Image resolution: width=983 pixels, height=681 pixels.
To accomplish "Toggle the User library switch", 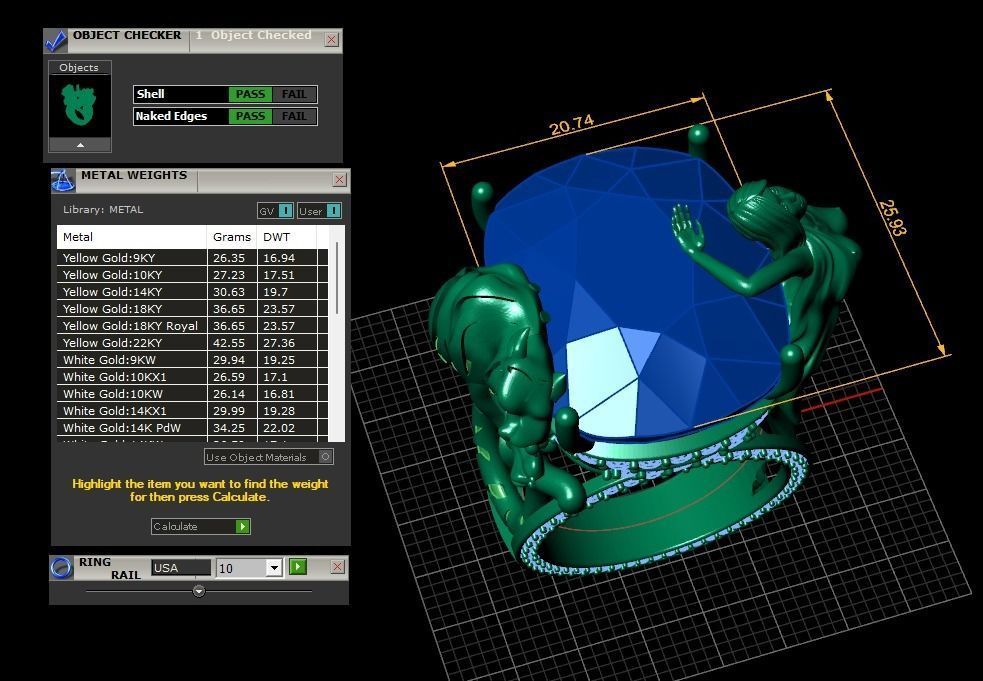I will click(x=319, y=211).
